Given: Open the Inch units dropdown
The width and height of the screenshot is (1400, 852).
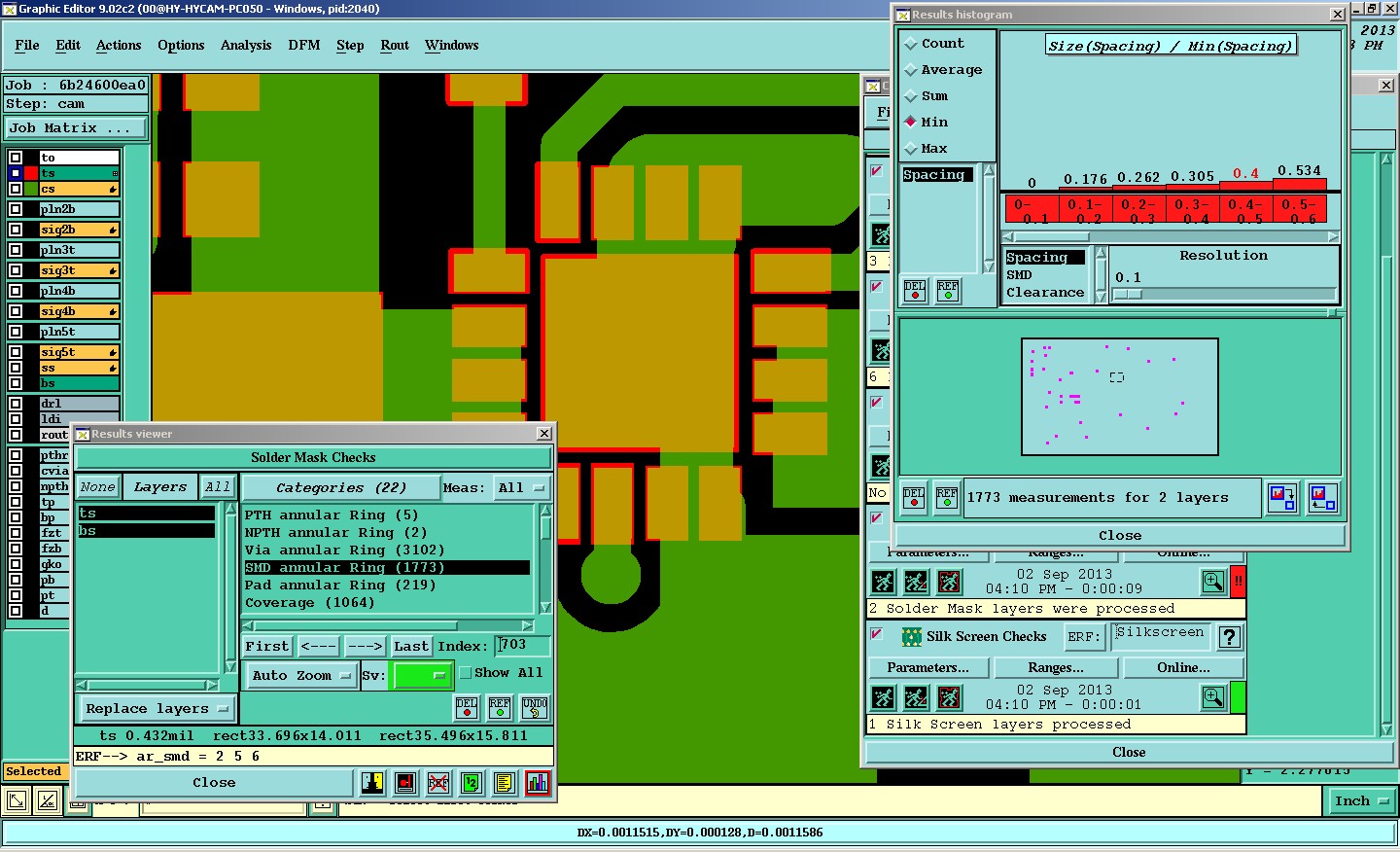Looking at the screenshot, I should point(1362,801).
